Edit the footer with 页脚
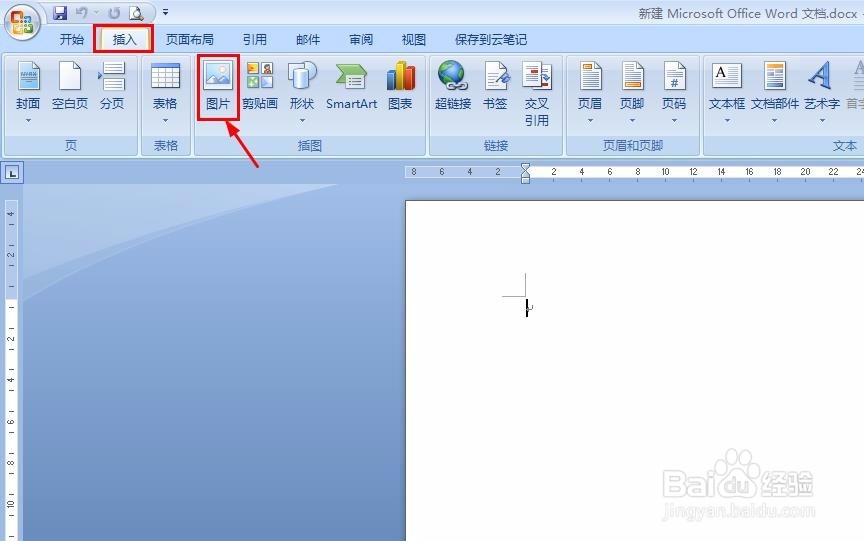The image size is (864, 541). (x=632, y=85)
